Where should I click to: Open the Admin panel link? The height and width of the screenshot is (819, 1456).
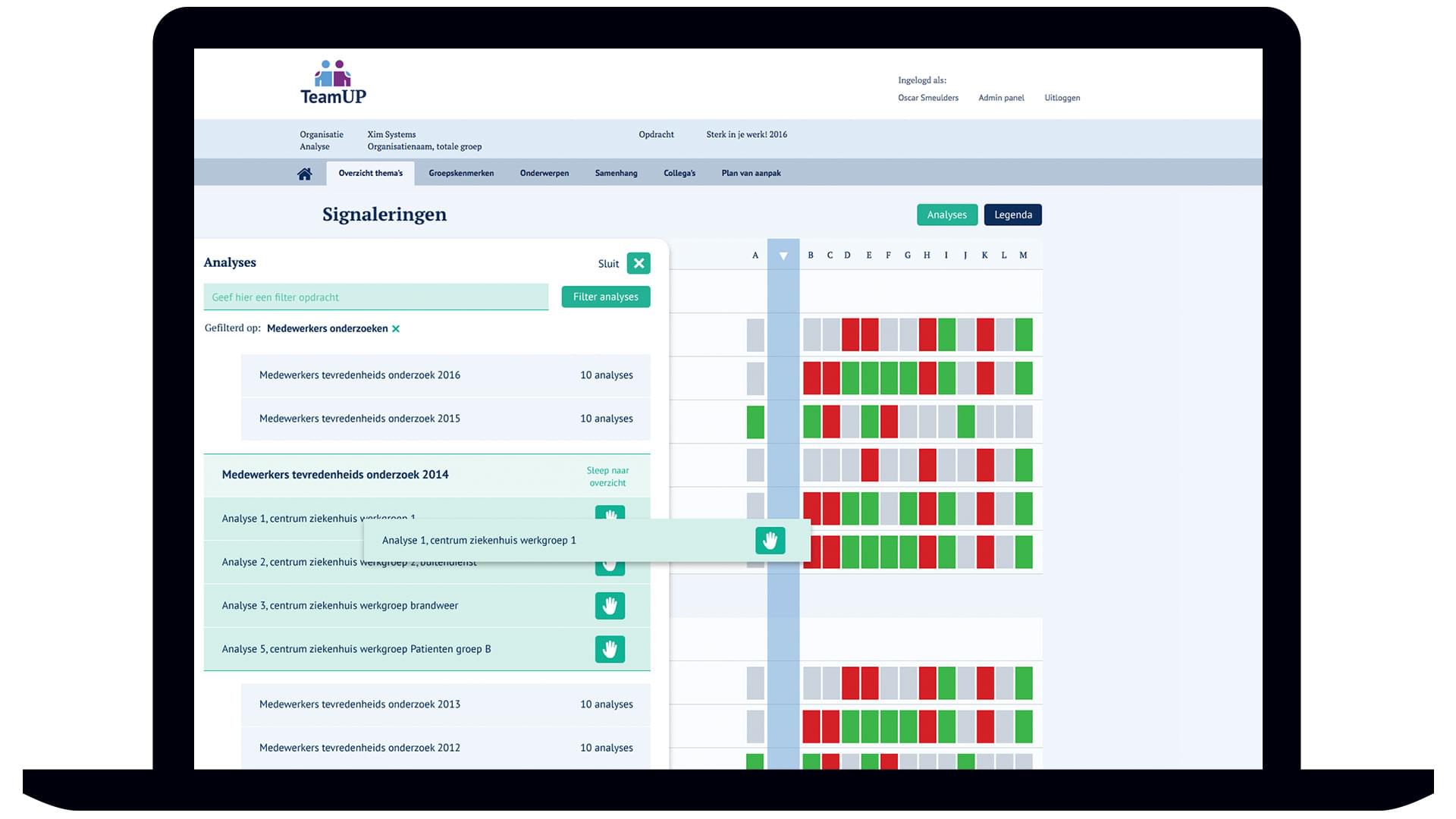pos(1001,98)
